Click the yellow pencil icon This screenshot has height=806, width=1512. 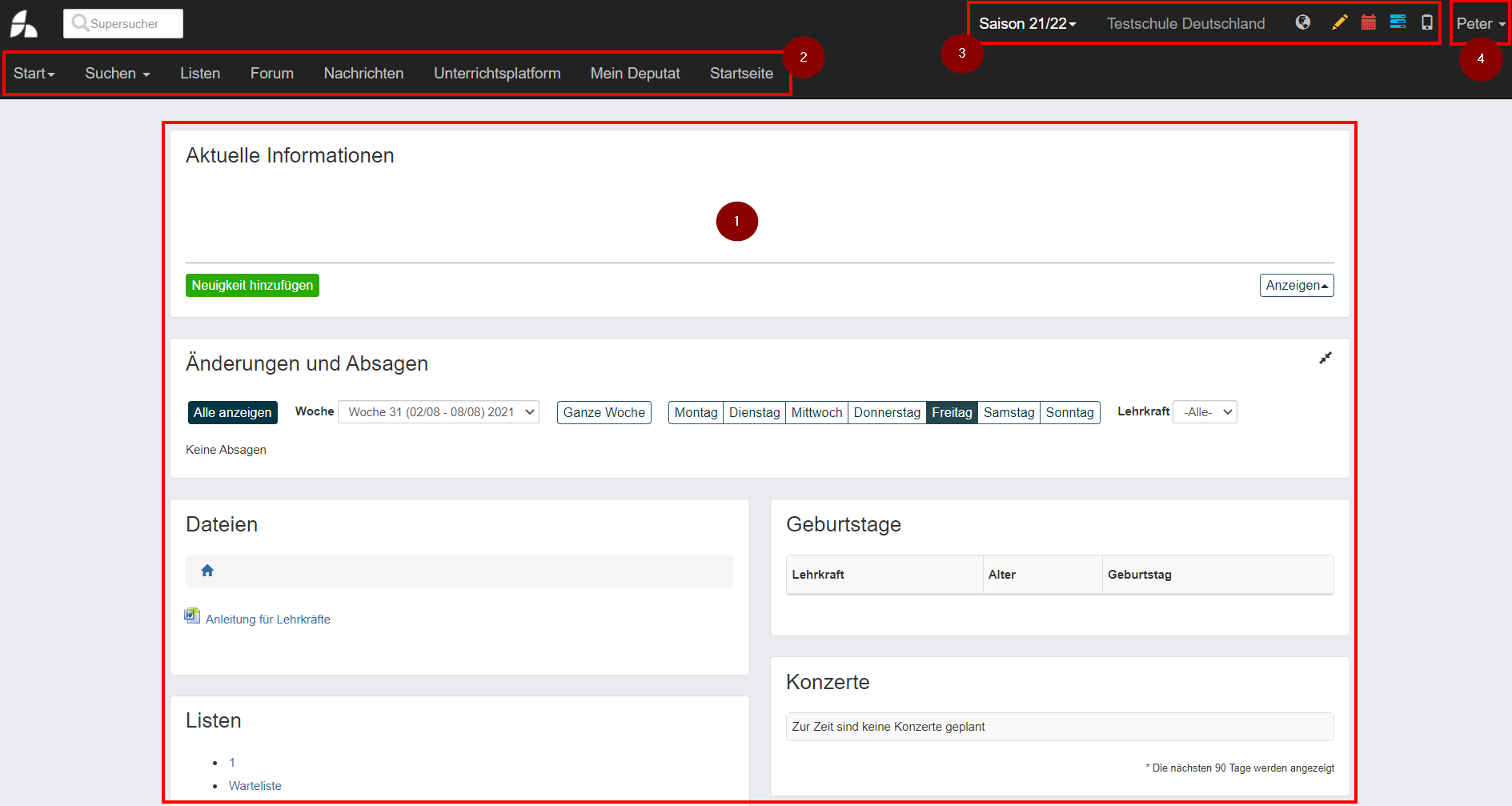1339,22
